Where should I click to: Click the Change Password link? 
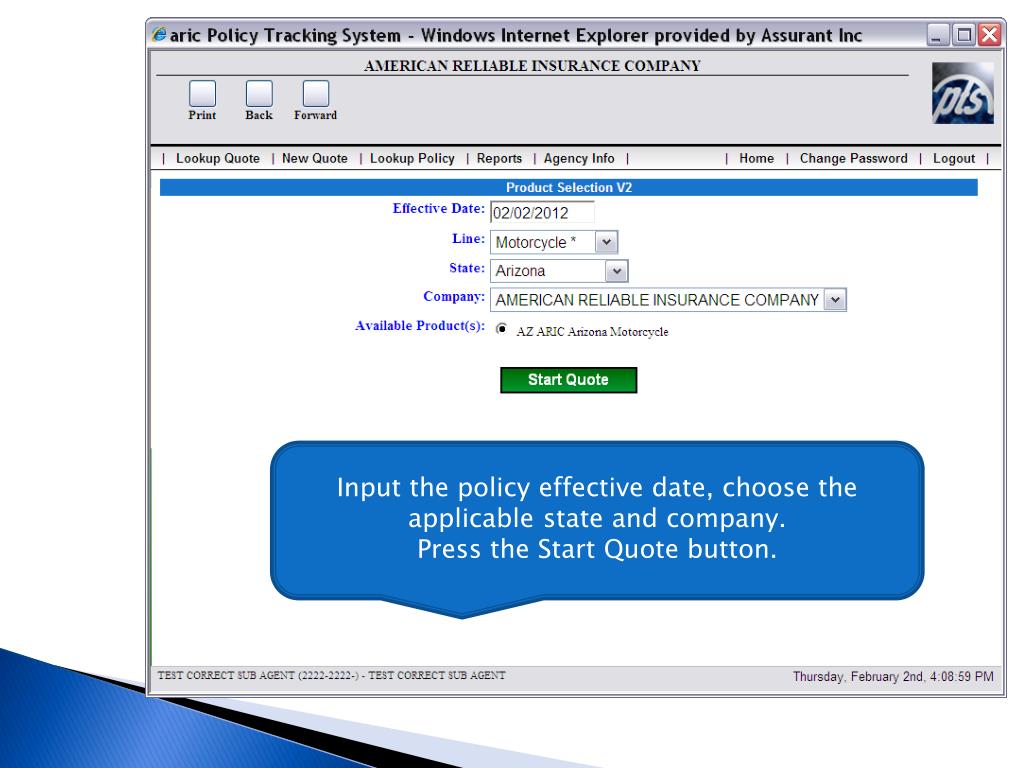click(854, 158)
